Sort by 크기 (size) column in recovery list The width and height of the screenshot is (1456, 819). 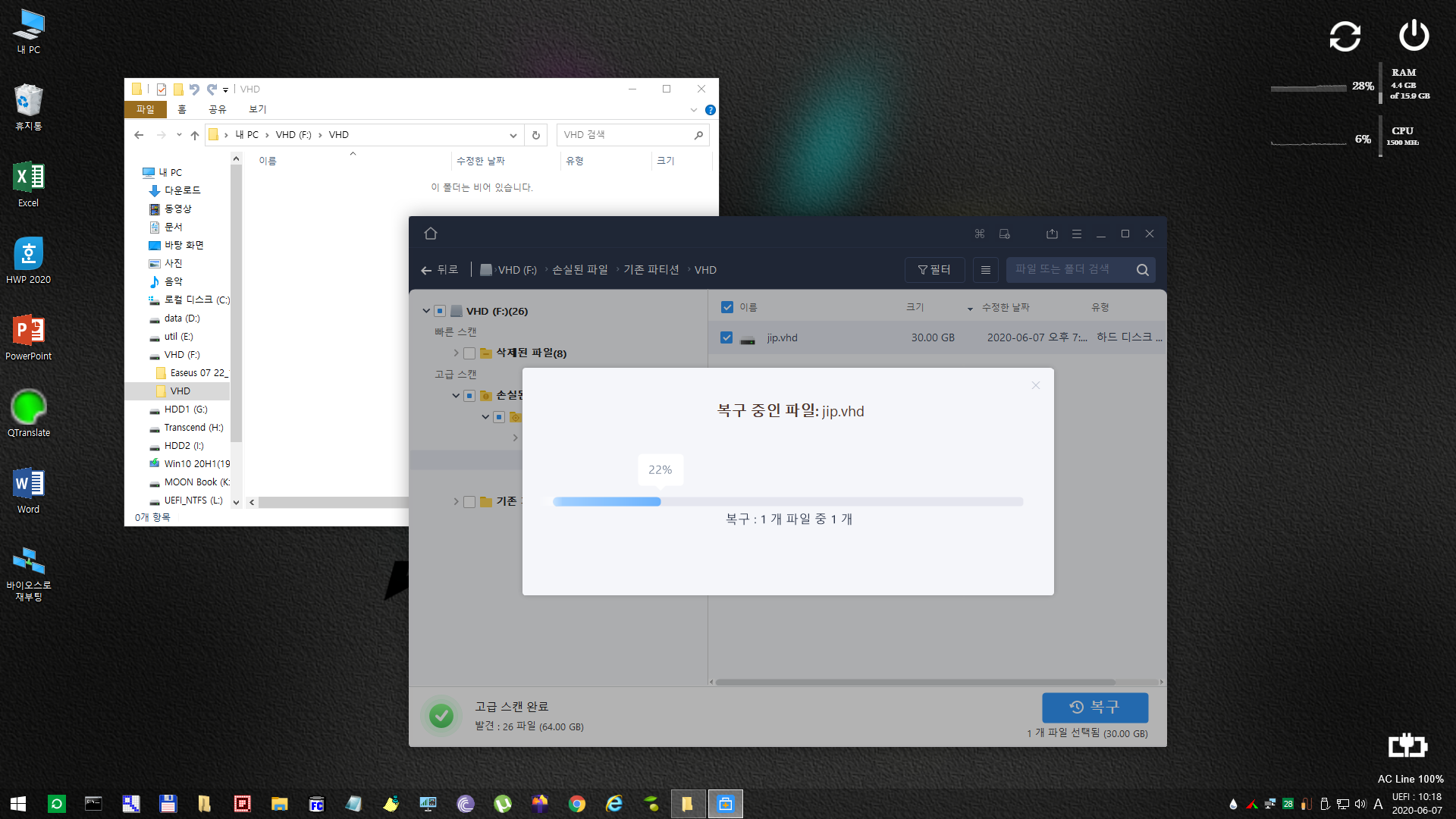click(915, 307)
